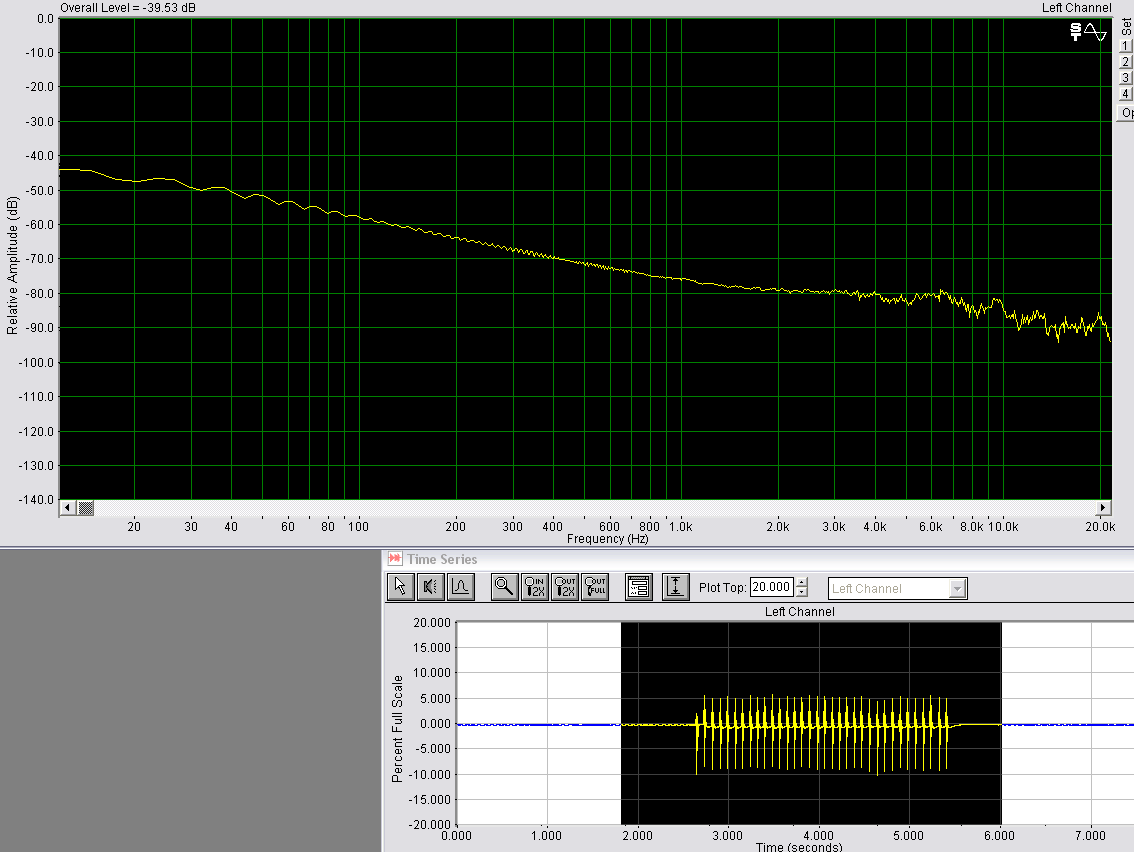
Task: Select the arrow pointer tool
Action: point(400,587)
